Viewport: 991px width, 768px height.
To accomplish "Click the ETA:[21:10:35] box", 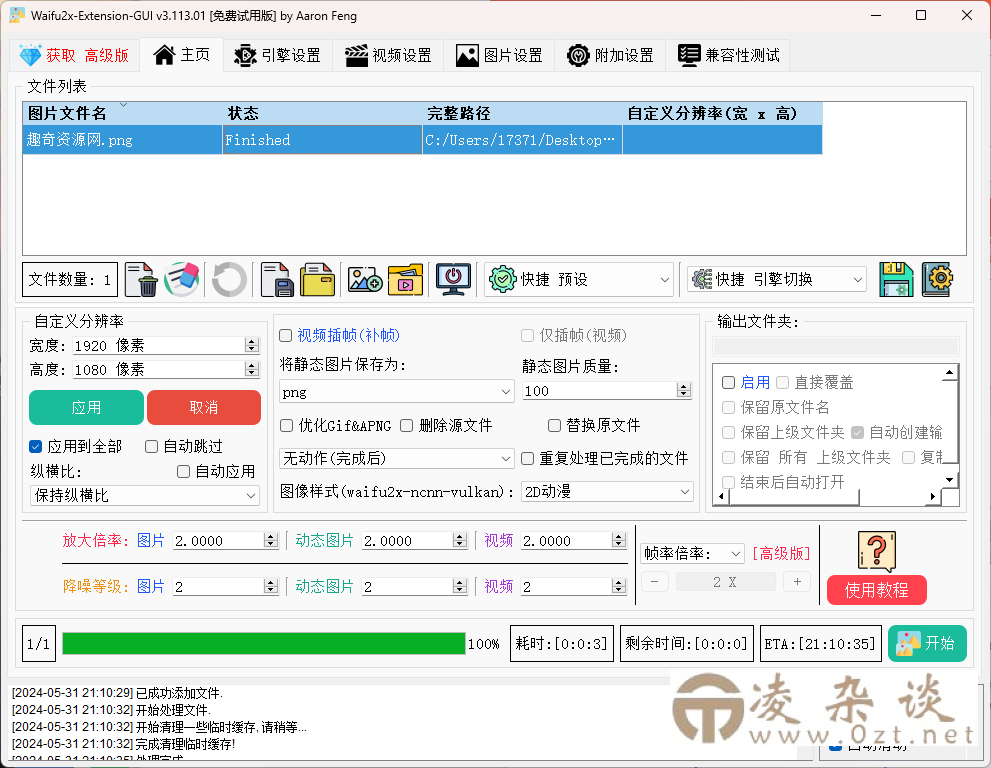I will (x=820, y=643).
